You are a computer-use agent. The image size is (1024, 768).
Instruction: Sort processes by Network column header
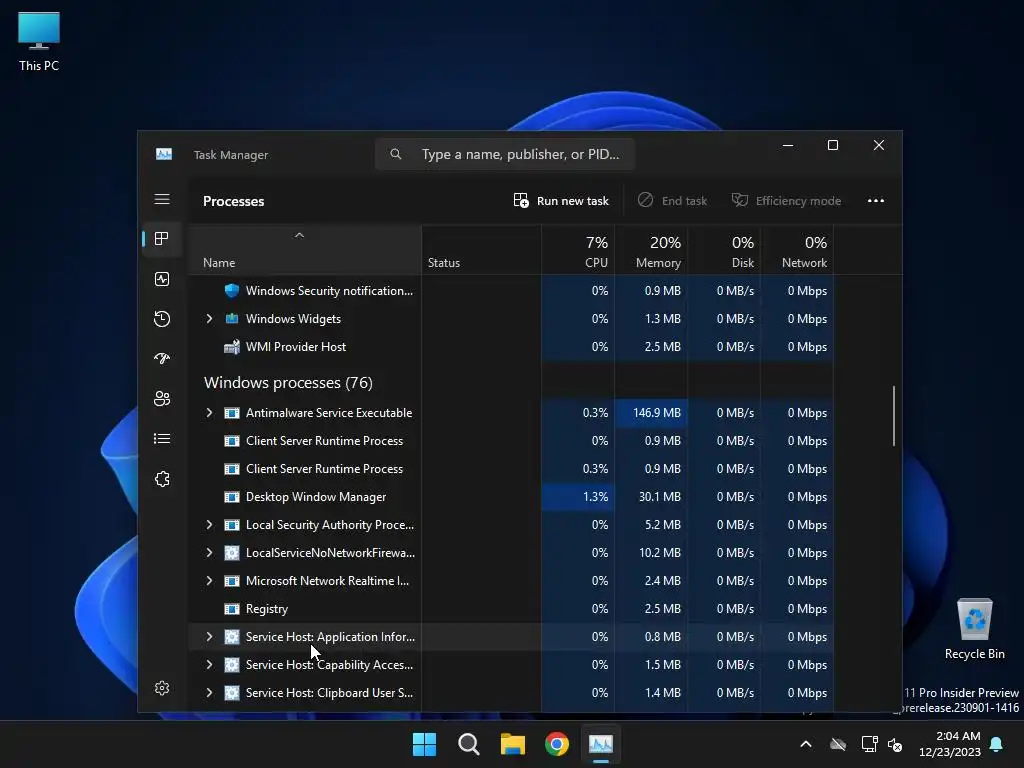coord(797,250)
